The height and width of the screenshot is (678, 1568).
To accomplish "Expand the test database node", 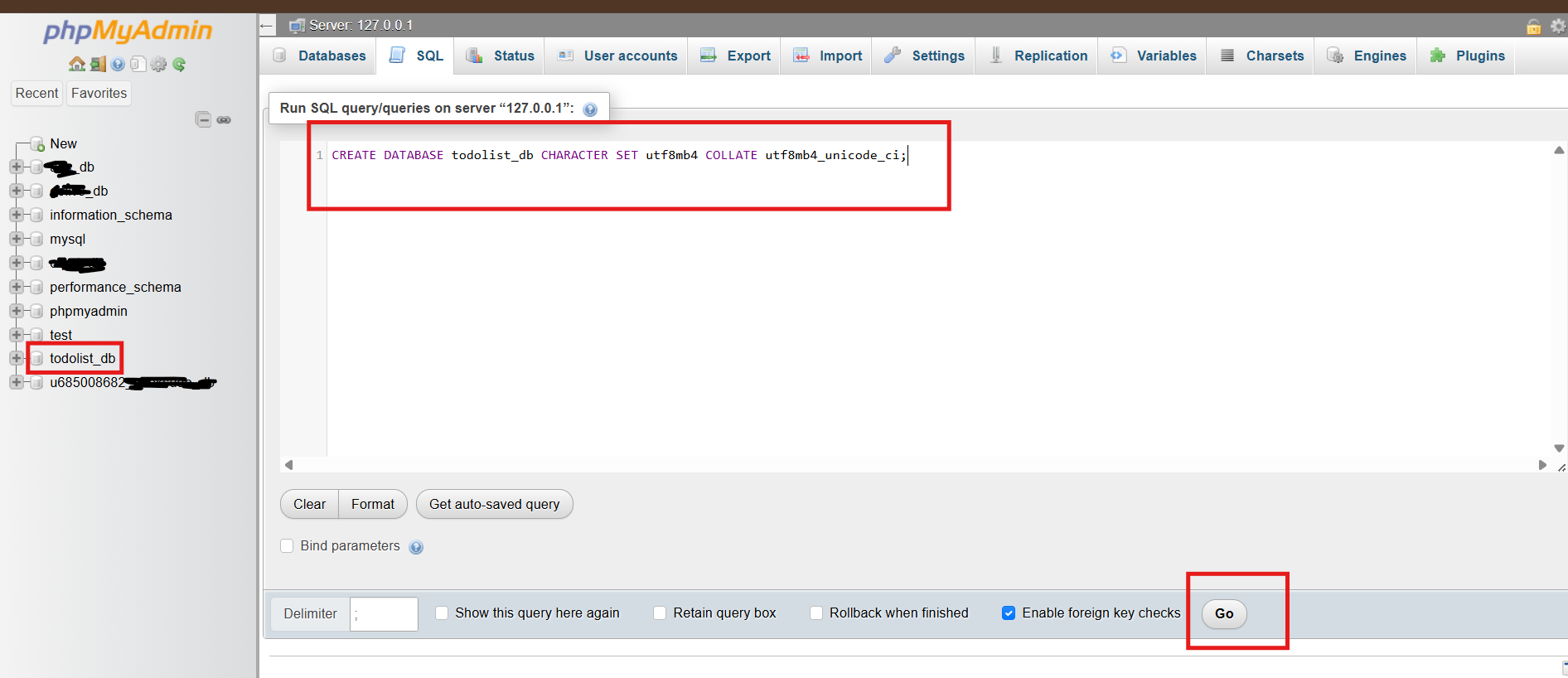I will (16, 335).
